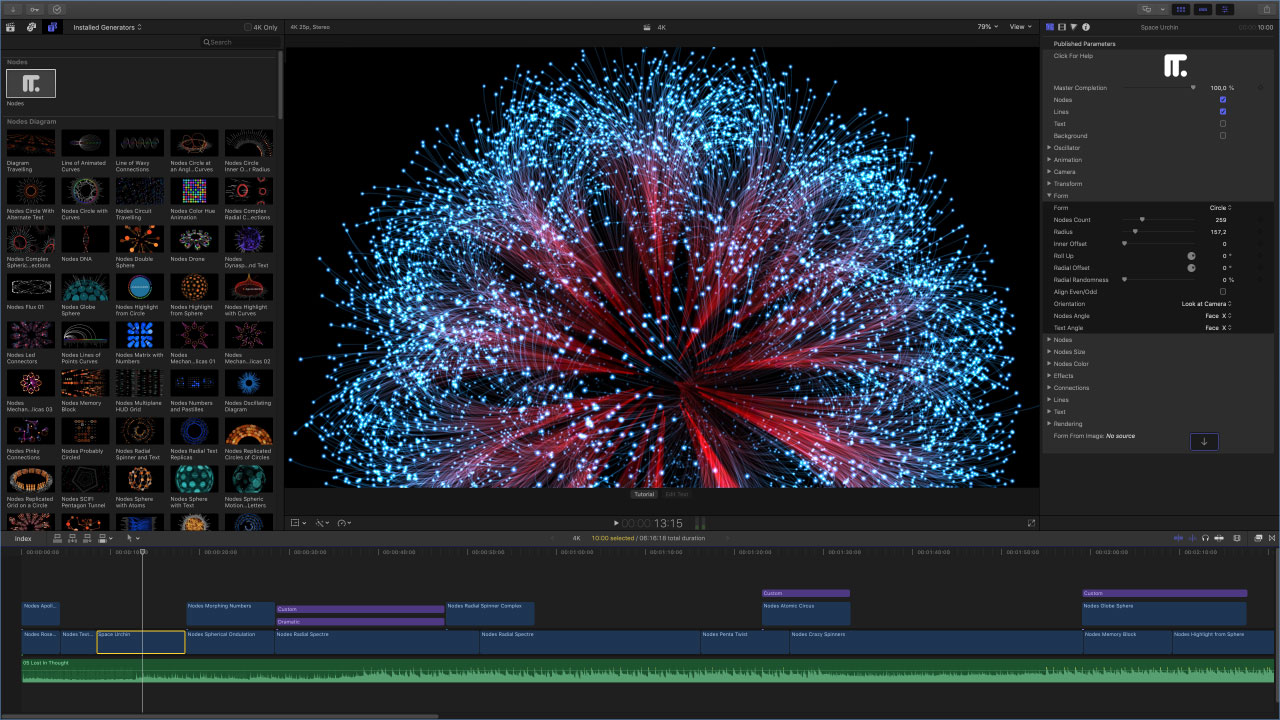The width and height of the screenshot is (1280, 720).
Task: Click the timeline Index button
Action: [22, 538]
